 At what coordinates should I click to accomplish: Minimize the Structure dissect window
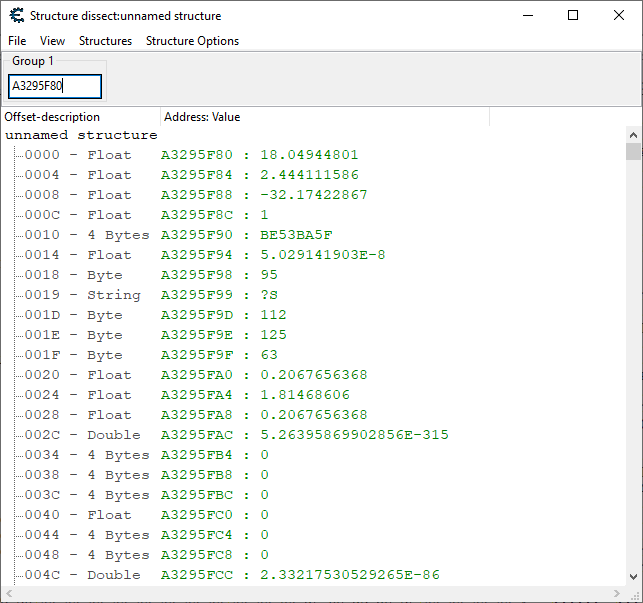(x=527, y=15)
